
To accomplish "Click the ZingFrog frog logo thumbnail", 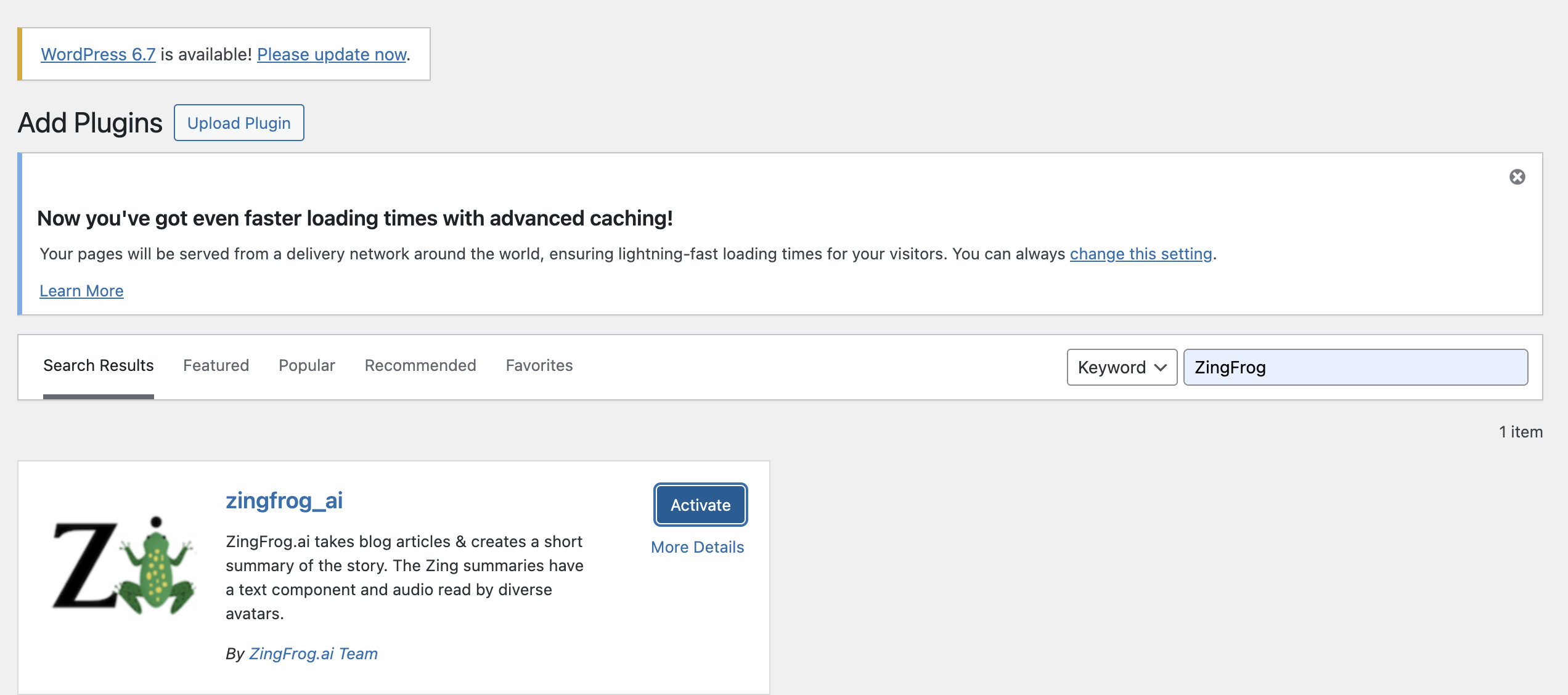I will (125, 565).
